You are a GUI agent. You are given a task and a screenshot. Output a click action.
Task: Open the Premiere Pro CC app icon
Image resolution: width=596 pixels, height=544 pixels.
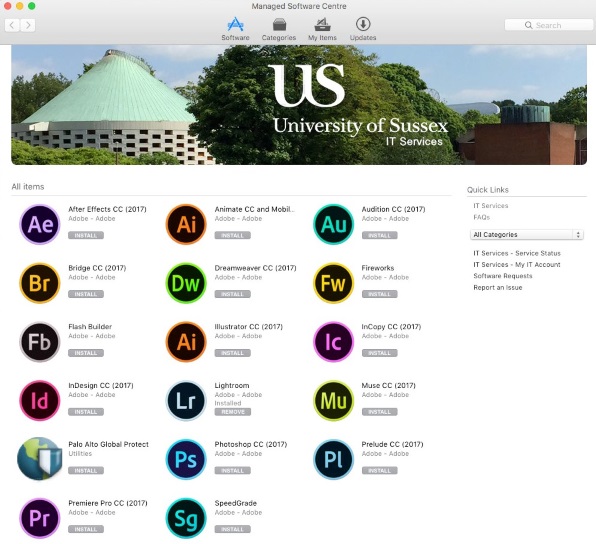(x=40, y=518)
